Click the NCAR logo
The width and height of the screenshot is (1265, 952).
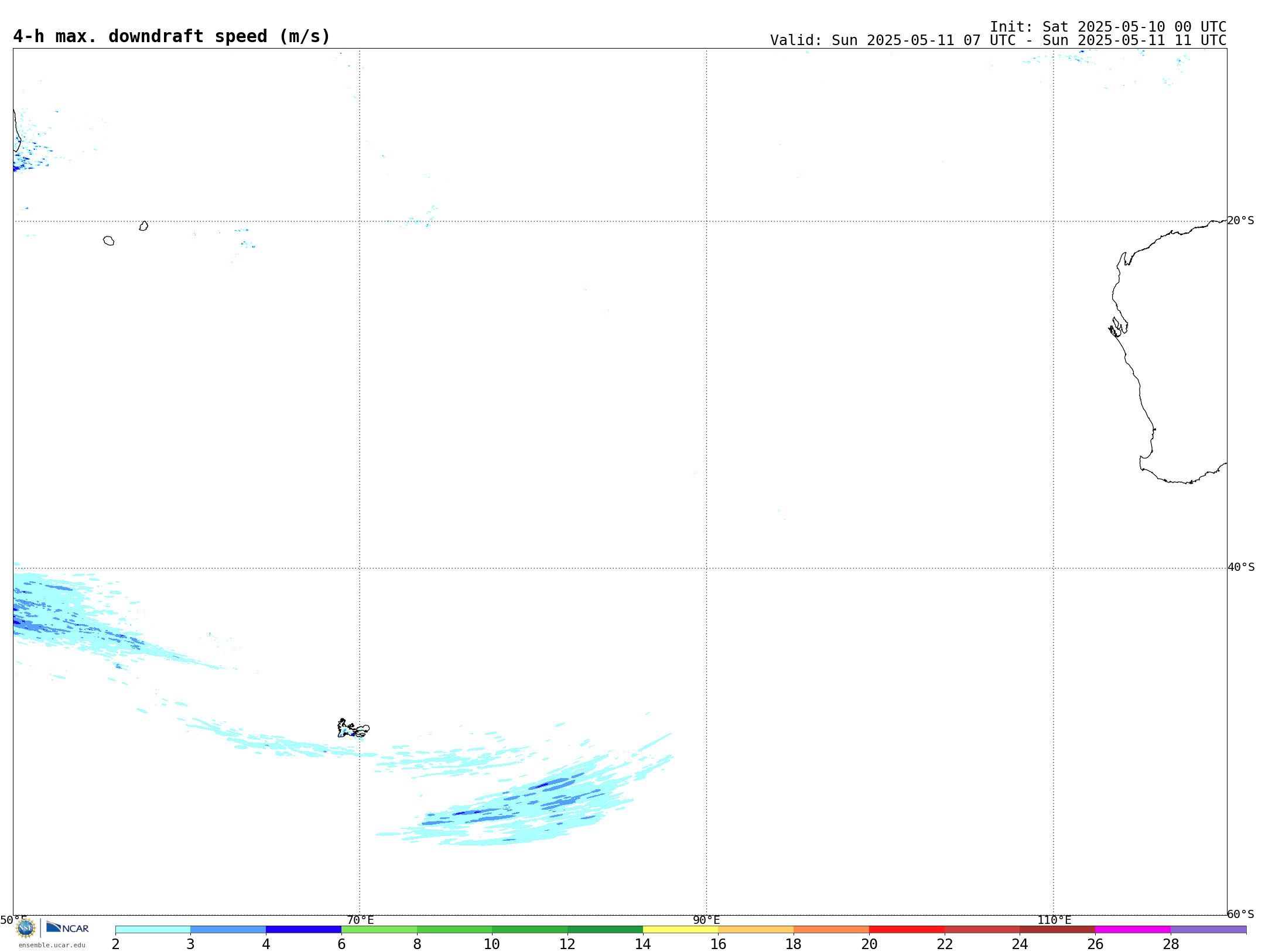click(67, 927)
